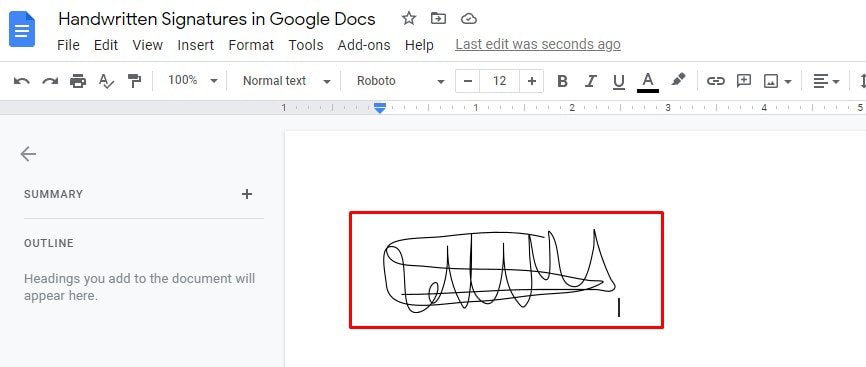Decrease the font size
Viewport: 866px width, 367px height.
click(x=468, y=81)
